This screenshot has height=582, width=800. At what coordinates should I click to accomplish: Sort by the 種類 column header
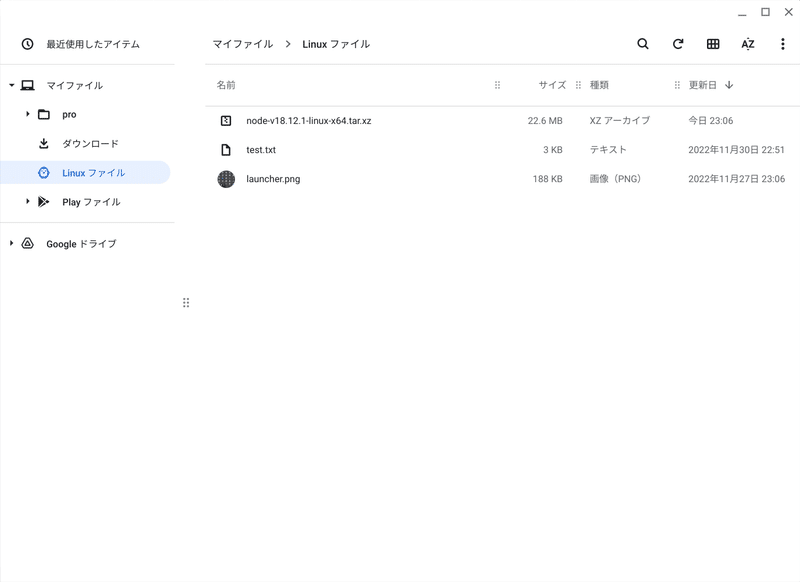(599, 85)
